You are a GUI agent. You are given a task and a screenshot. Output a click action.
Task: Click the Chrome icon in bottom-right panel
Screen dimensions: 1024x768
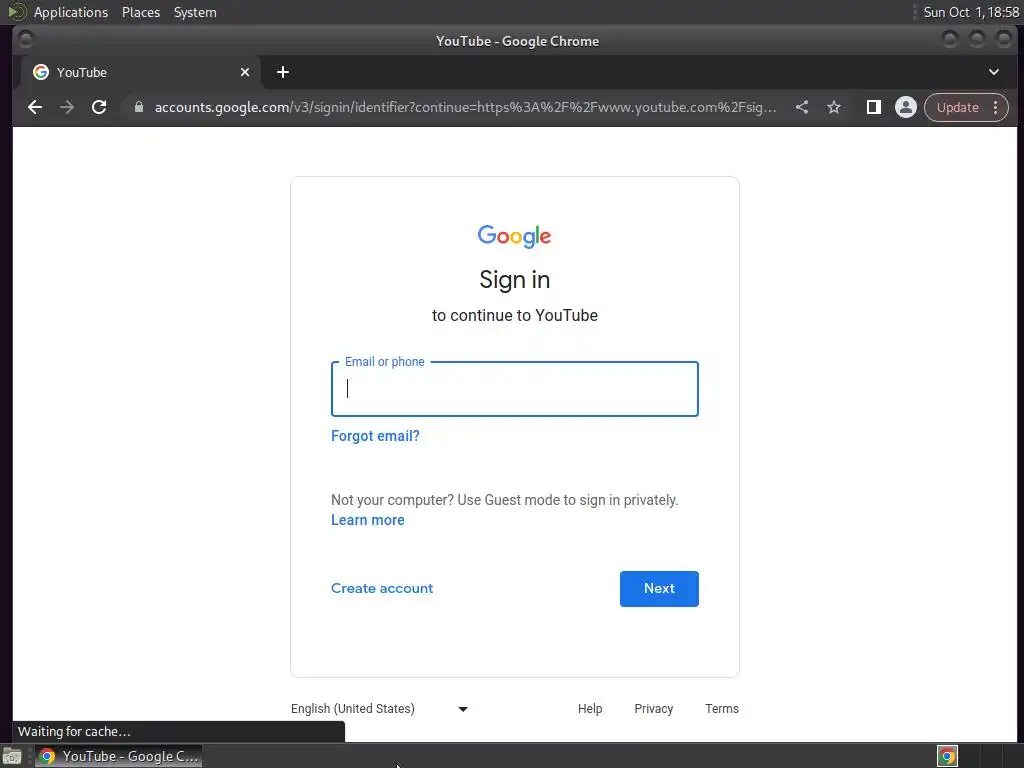(947, 756)
